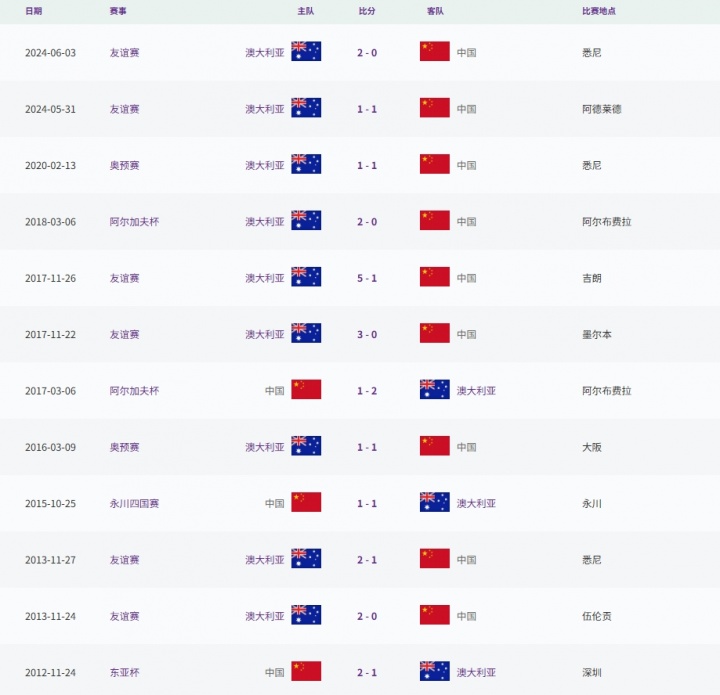Click China flag in the 2017-11-22 墨尔本 match
This screenshot has height=695, width=720.
tap(434, 334)
